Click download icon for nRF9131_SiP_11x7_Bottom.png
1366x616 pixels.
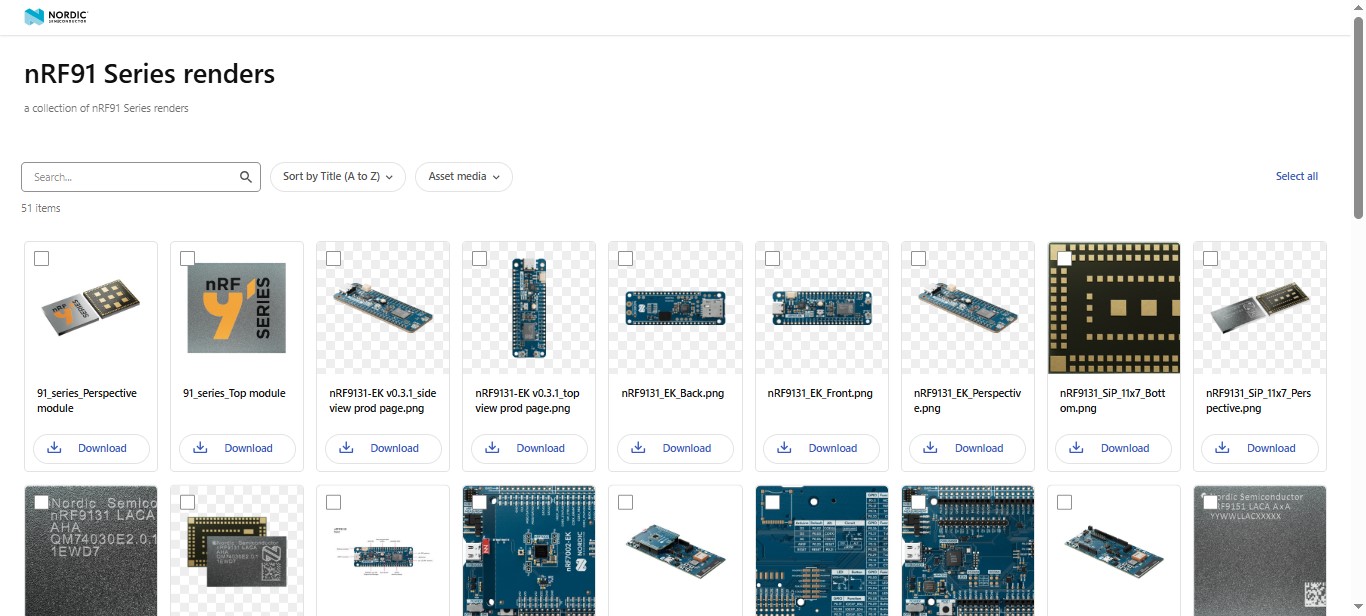(1076, 448)
